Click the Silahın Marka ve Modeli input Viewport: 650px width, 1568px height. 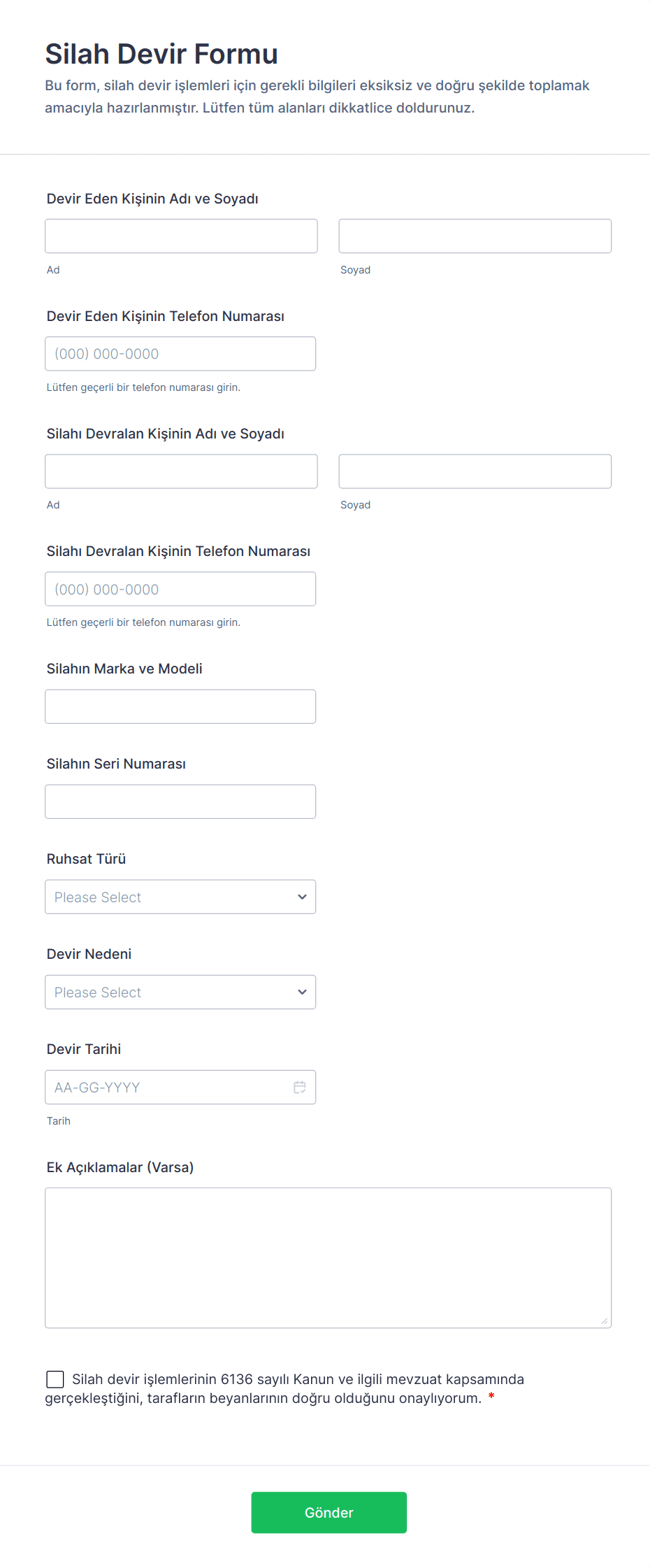point(180,706)
